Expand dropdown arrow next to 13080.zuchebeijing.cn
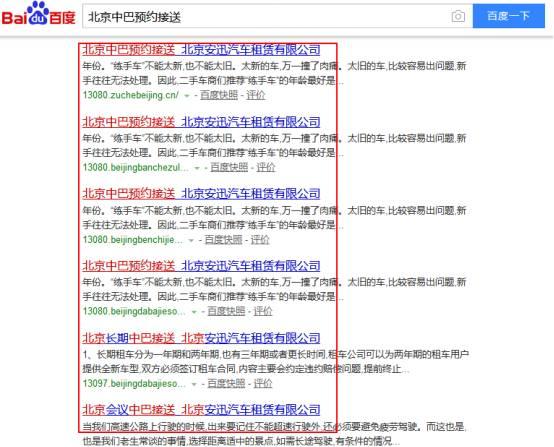This screenshot has height=447, width=554. coord(187,96)
